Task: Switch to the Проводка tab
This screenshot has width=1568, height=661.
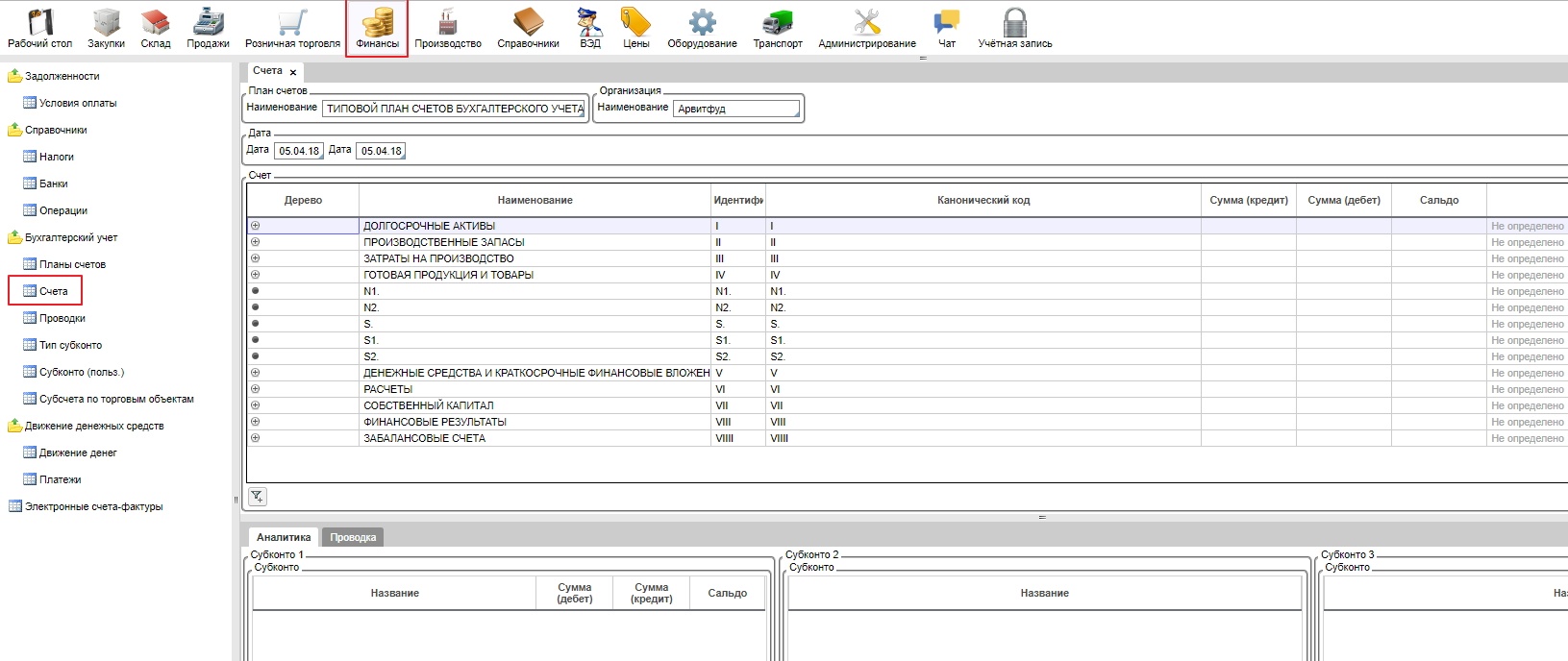Action: [x=353, y=537]
